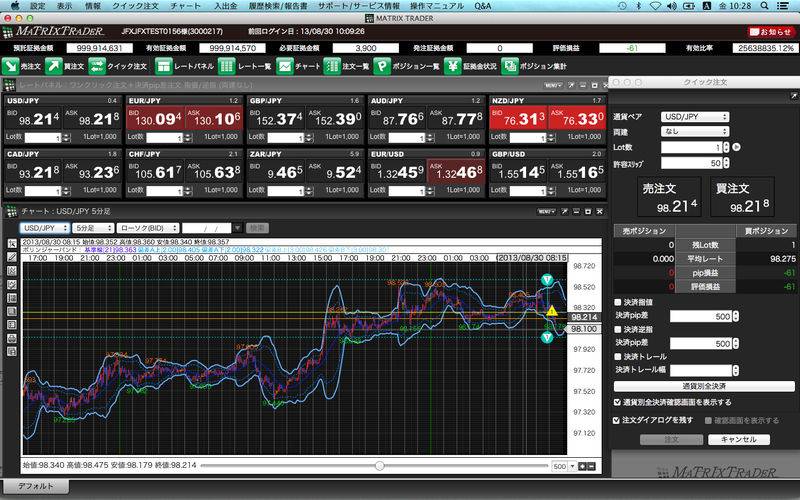Click the お知らせ notification badge

771,32
